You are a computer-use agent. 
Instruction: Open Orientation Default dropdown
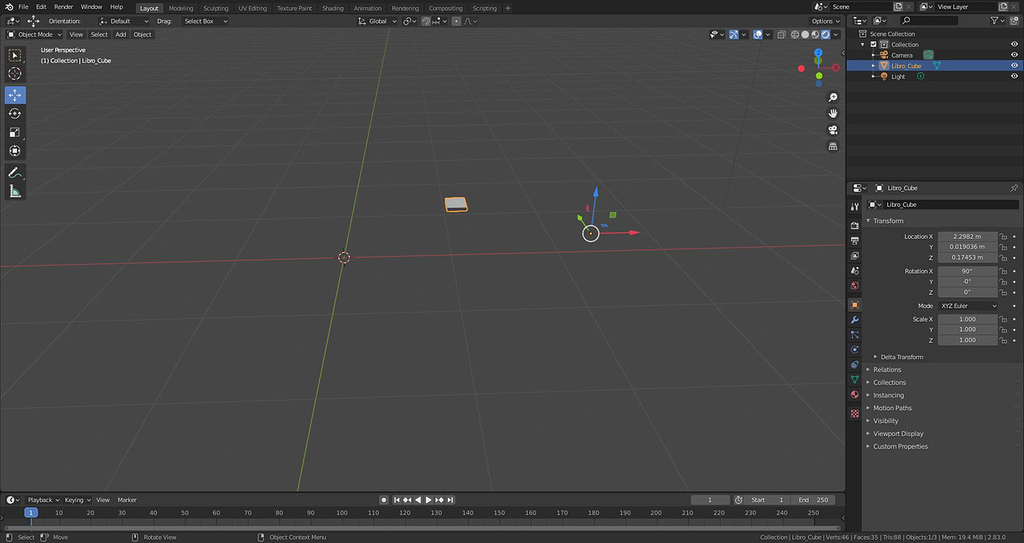pyautogui.click(x=123, y=21)
